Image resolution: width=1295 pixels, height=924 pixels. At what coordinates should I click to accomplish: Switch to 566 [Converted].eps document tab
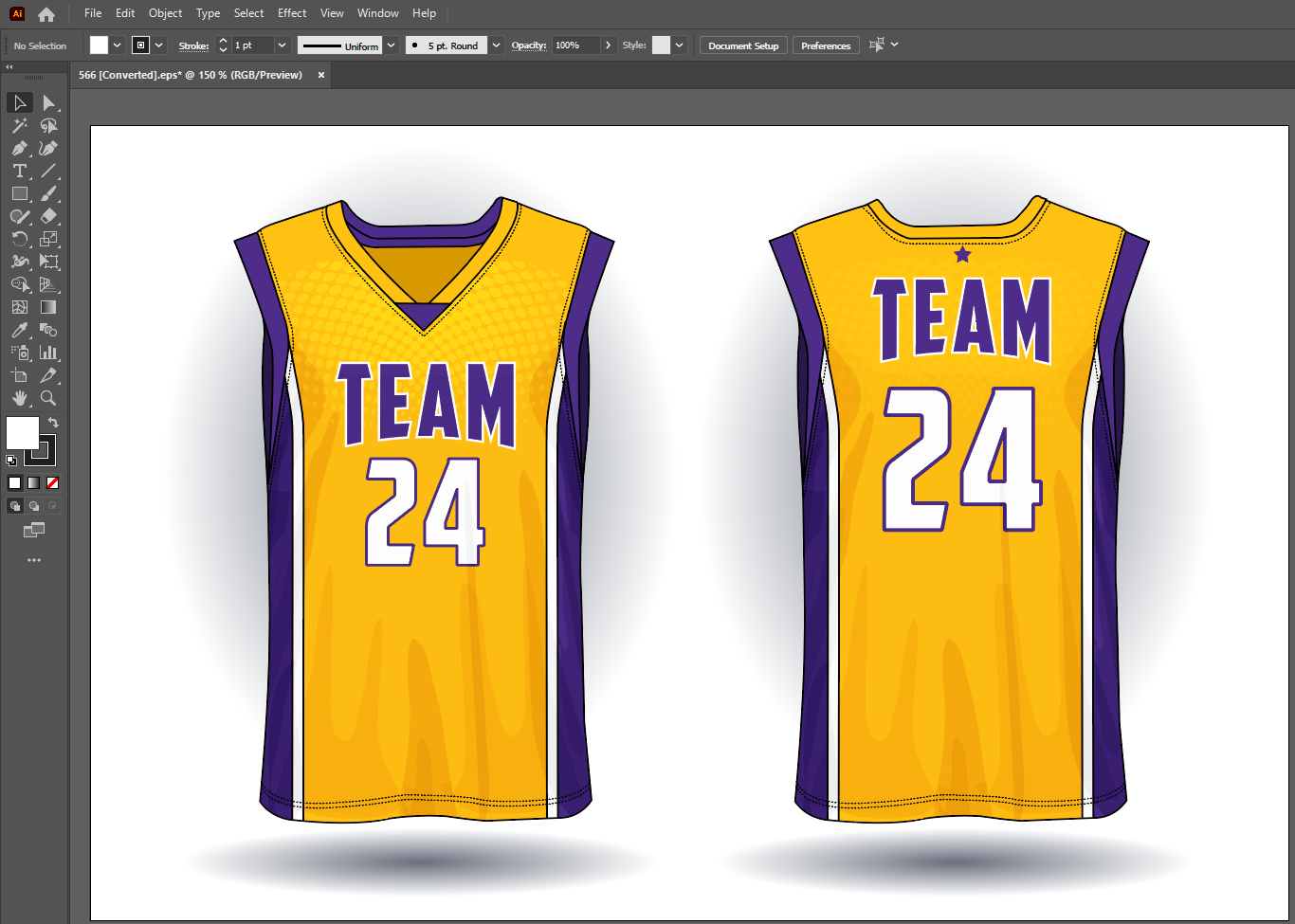click(191, 75)
